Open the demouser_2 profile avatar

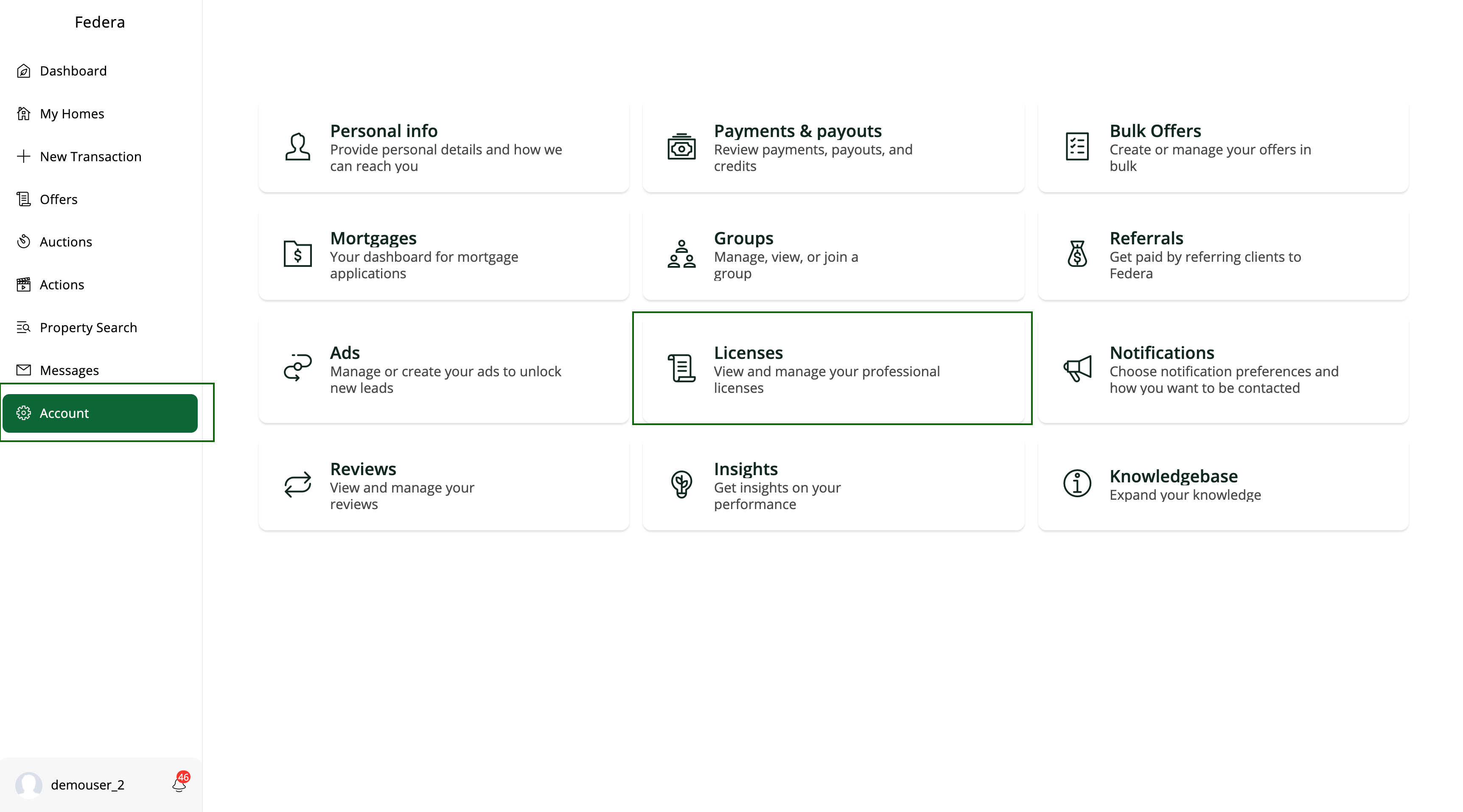point(29,785)
